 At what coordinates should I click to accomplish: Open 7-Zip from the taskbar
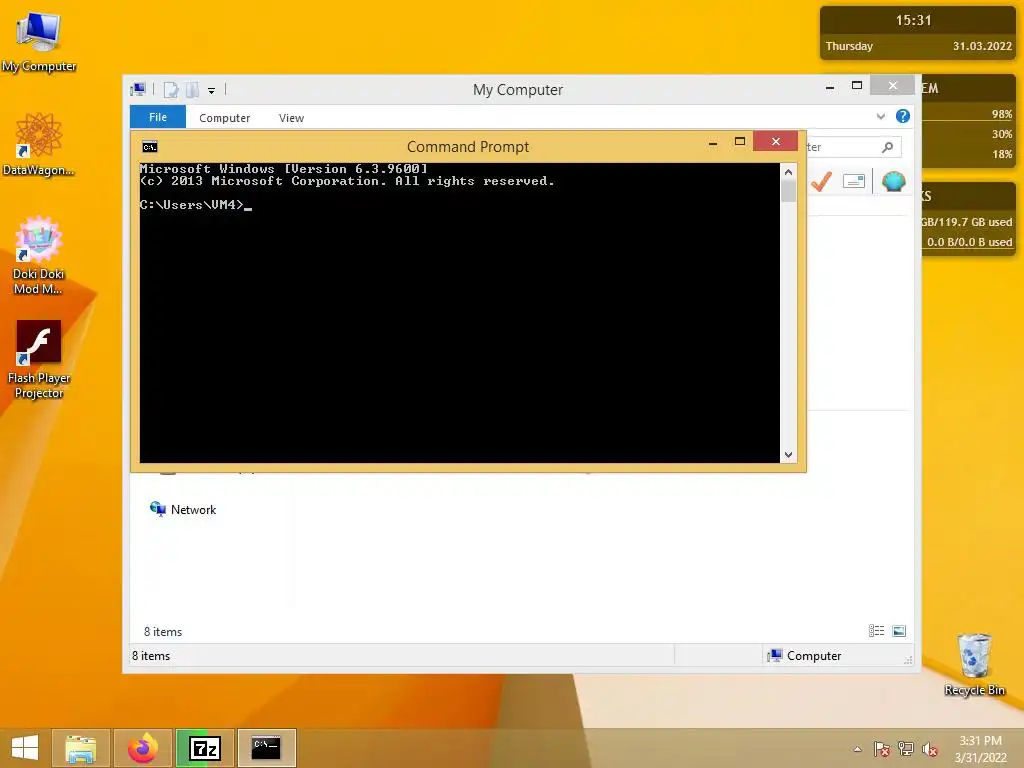(204, 748)
